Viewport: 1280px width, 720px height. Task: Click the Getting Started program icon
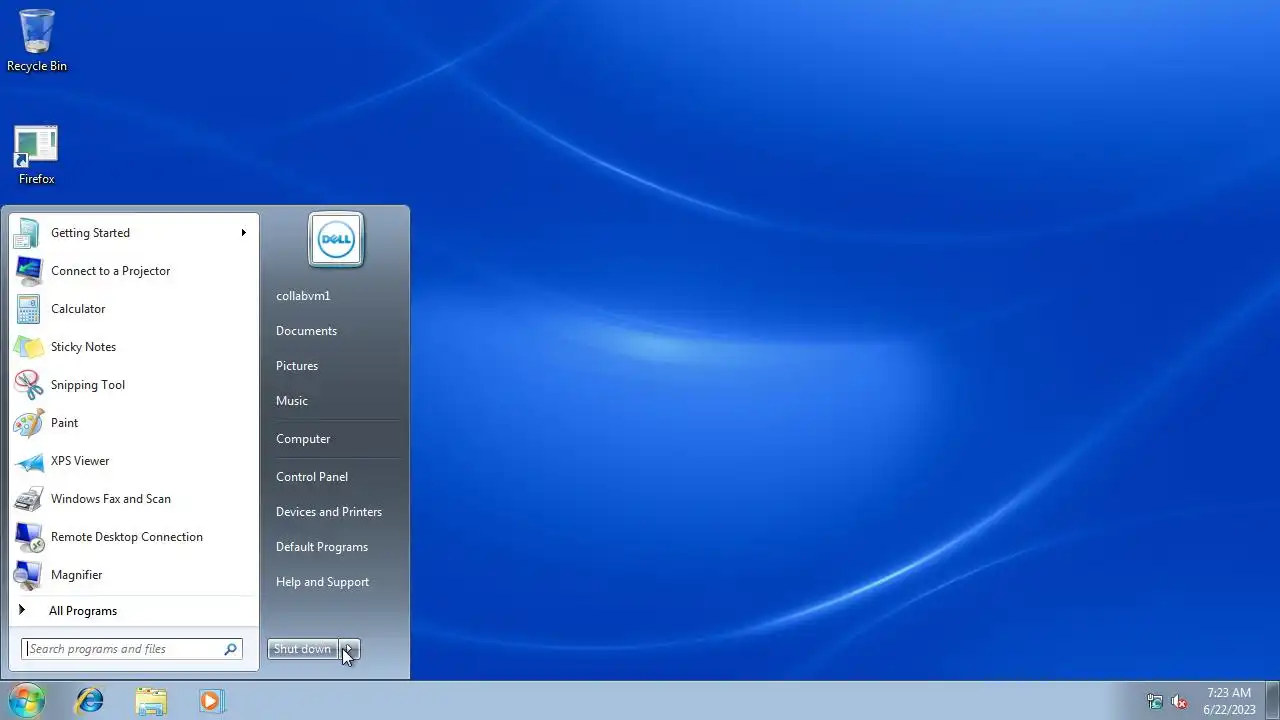coord(28,233)
